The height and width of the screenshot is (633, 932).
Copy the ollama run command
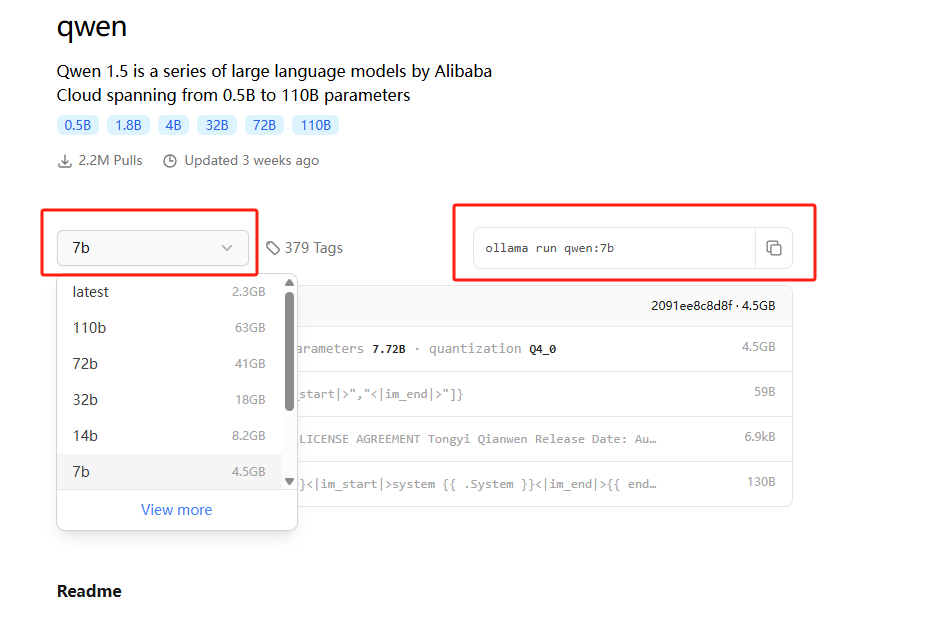pos(773,248)
